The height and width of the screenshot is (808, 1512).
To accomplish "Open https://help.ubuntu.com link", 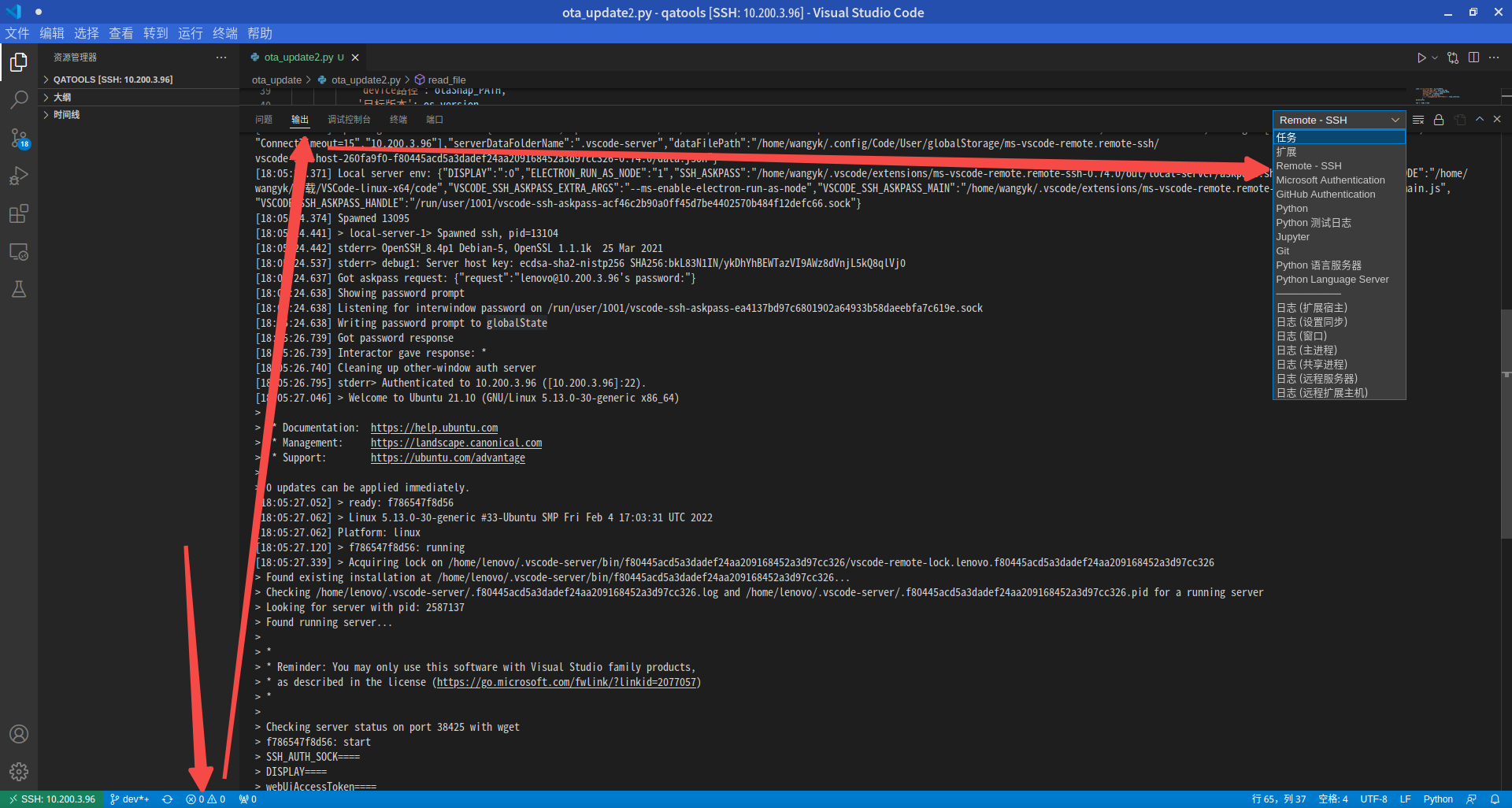I will point(434,428).
